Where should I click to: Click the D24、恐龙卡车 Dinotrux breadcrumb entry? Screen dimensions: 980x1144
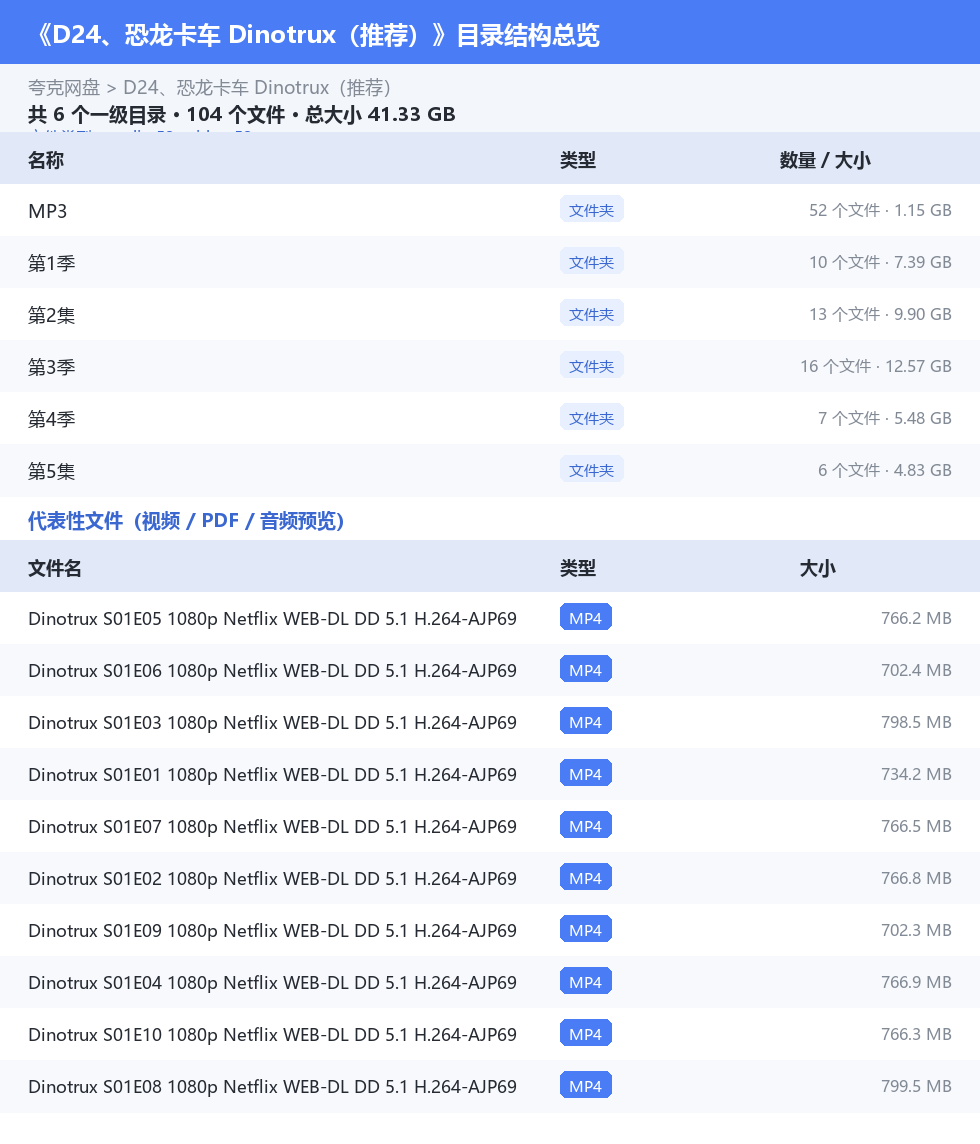(257, 88)
